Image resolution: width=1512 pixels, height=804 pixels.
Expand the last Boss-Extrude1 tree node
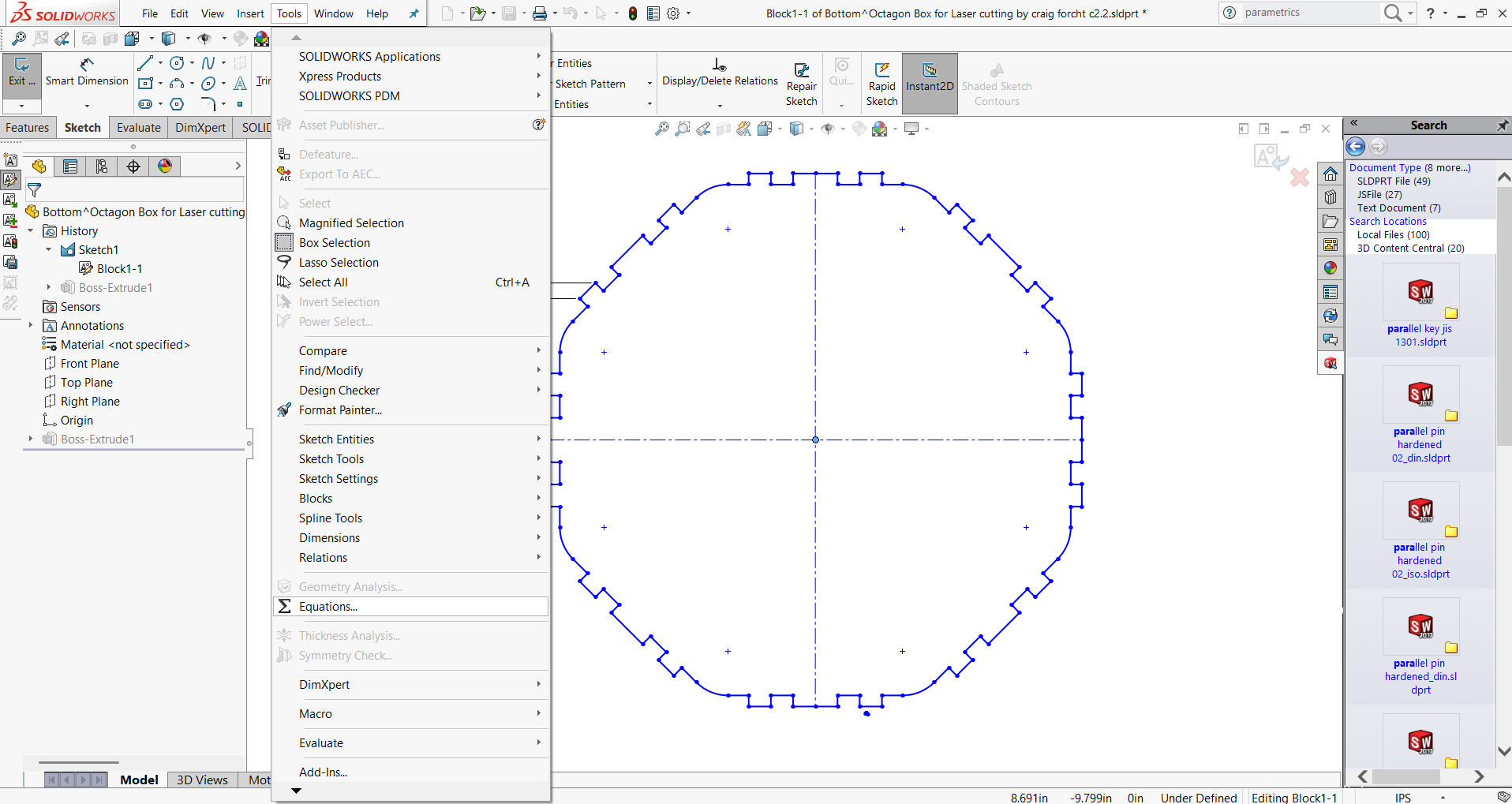pos(31,439)
